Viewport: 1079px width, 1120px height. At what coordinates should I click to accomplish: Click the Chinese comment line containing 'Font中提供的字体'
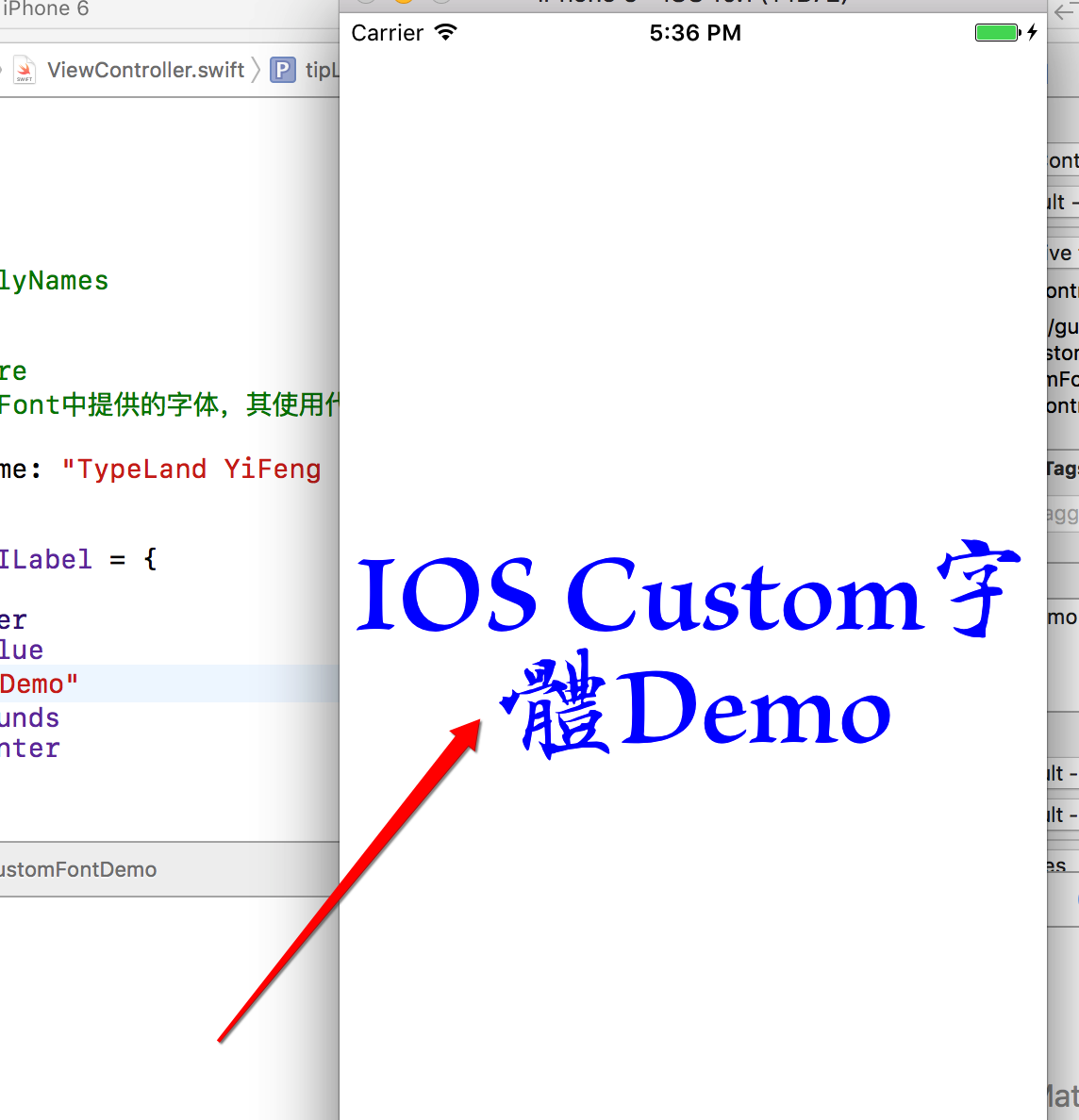click(170, 405)
